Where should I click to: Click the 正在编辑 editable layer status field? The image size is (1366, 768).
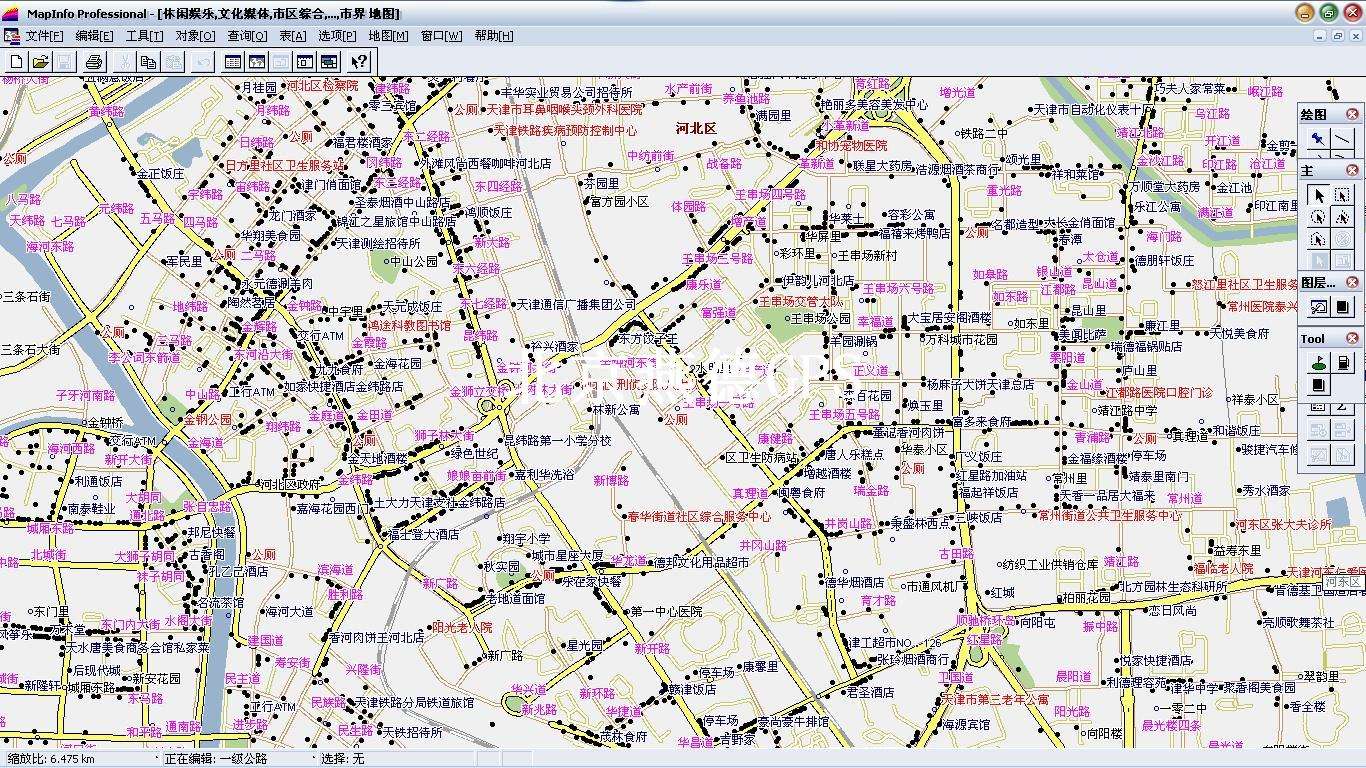click(x=230, y=759)
